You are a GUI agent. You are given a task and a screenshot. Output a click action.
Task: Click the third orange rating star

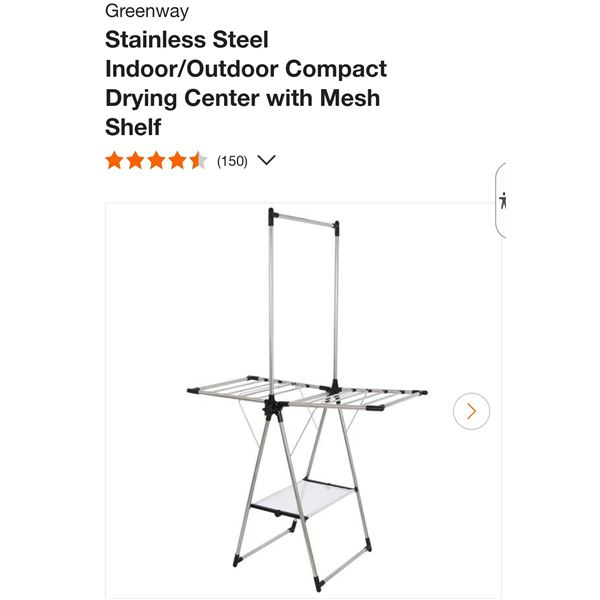click(156, 160)
